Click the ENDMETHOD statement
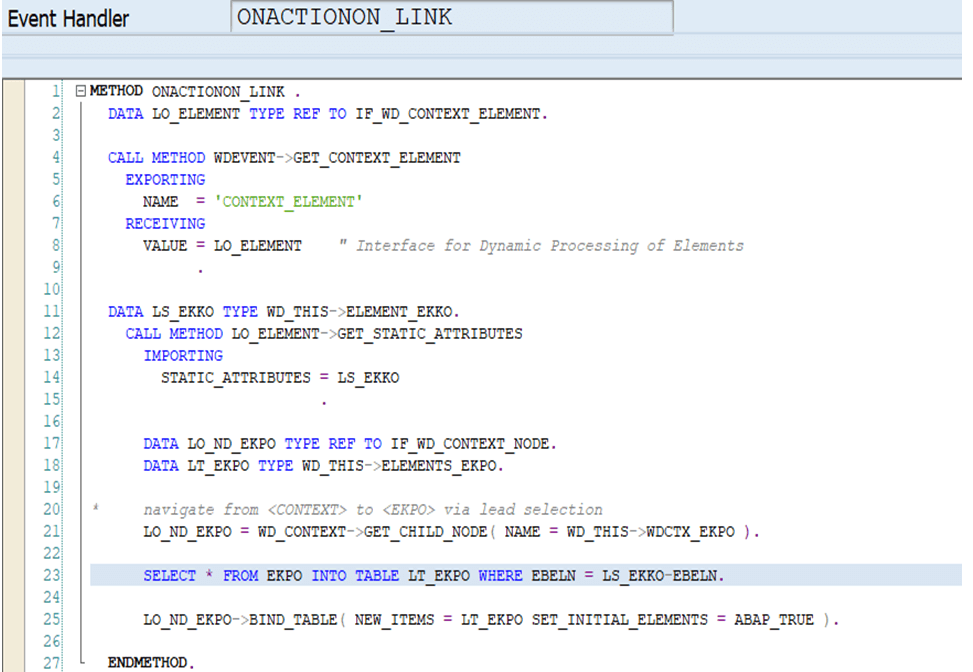The image size is (973, 672). 151,663
